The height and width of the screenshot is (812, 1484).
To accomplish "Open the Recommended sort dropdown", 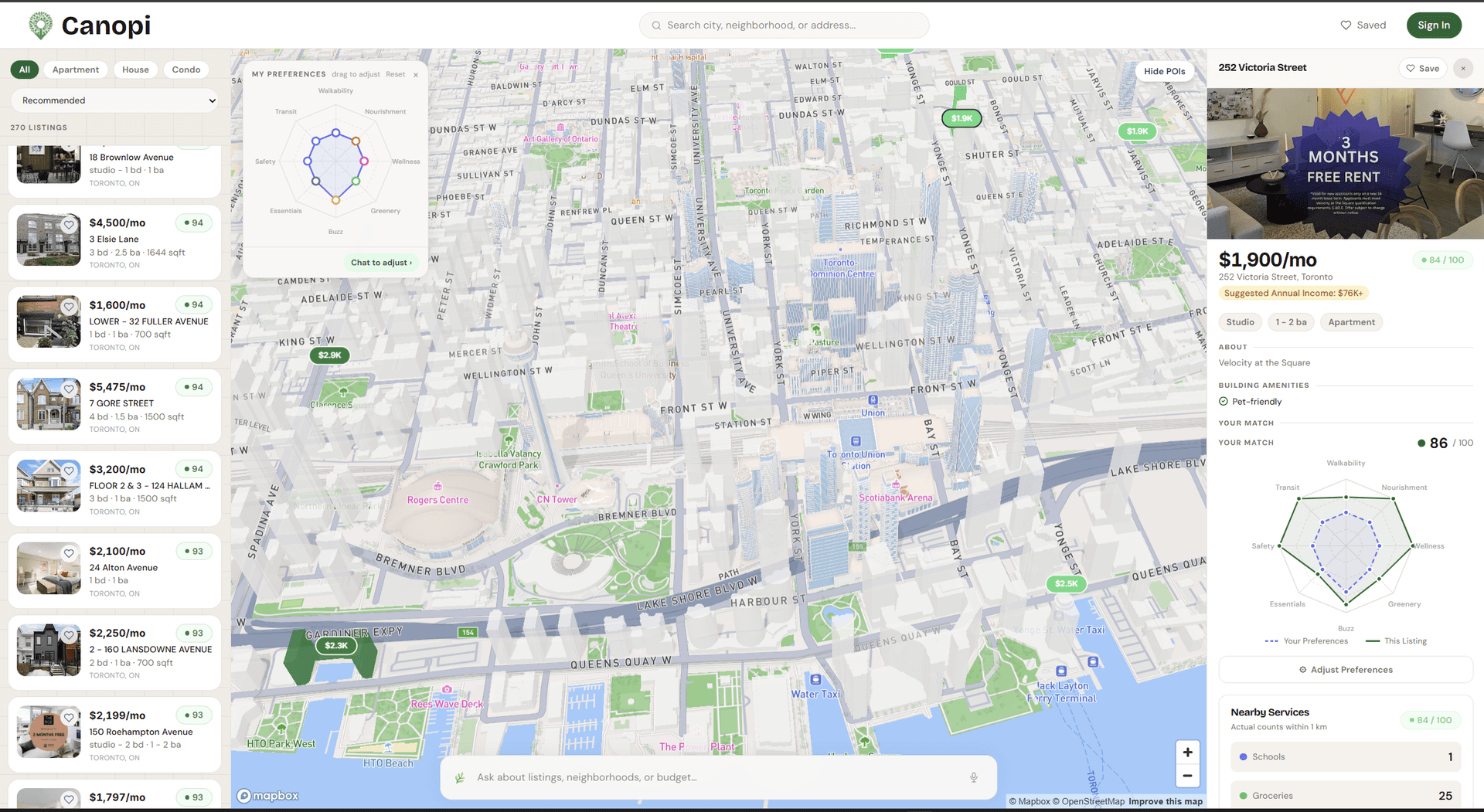I will point(115,100).
